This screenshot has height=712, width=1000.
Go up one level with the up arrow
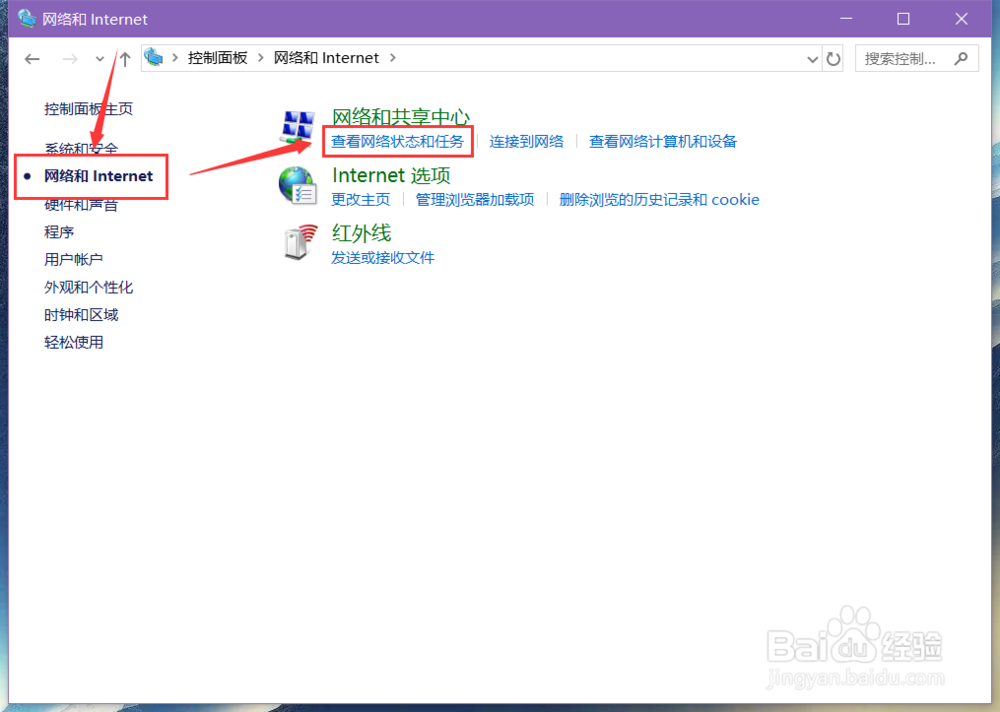click(x=123, y=58)
